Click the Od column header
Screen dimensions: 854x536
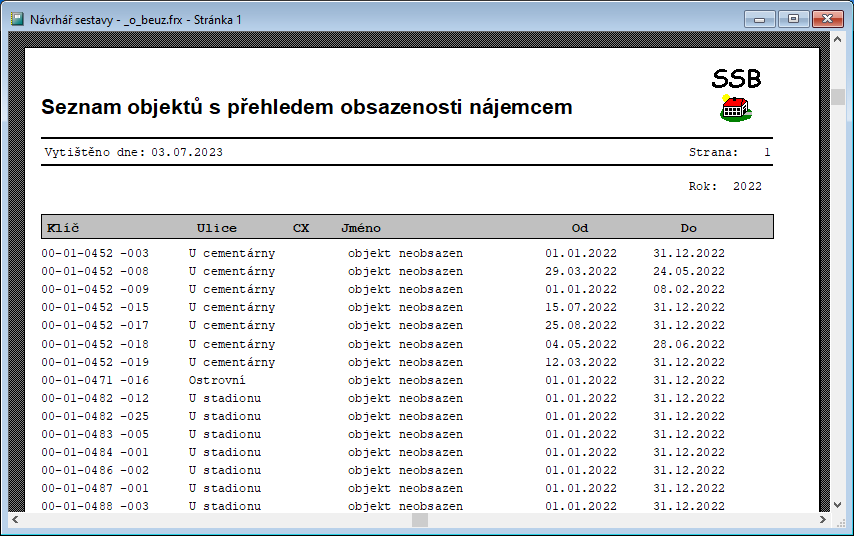coord(580,228)
